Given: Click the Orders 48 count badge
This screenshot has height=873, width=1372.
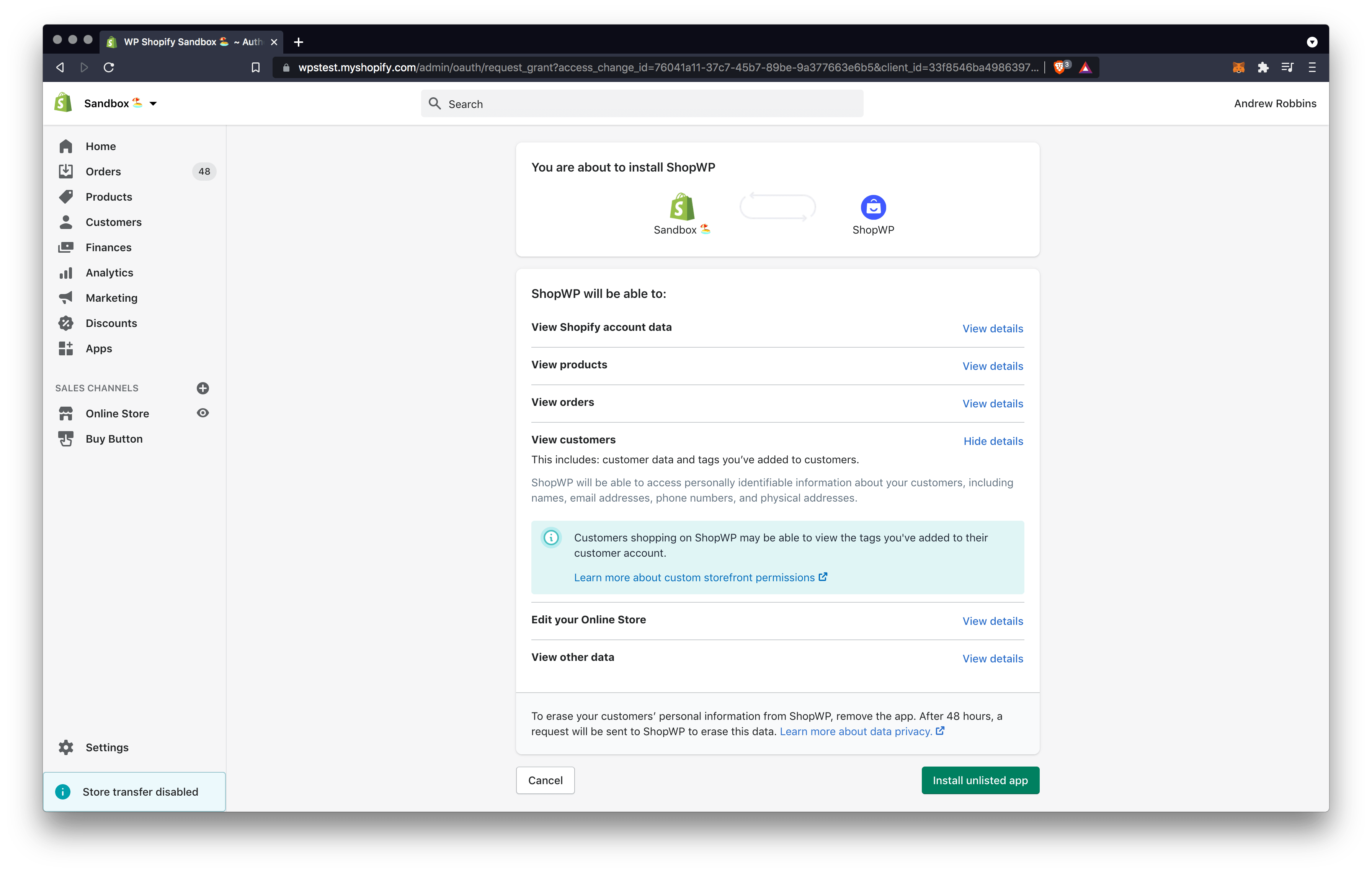Looking at the screenshot, I should tap(204, 172).
